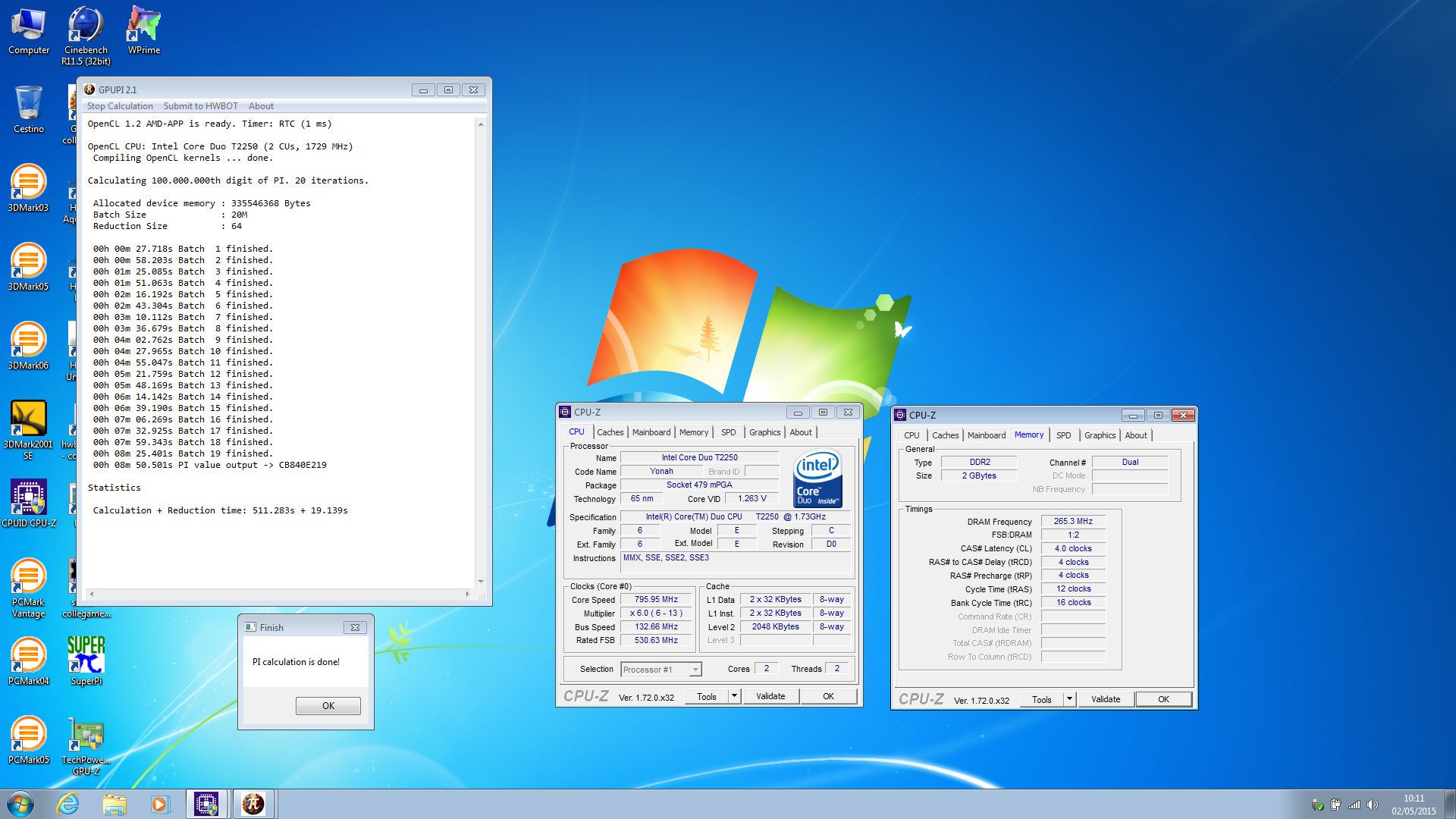
Task: Open Graphics tab in right CPU-Z window
Action: pyautogui.click(x=1100, y=435)
